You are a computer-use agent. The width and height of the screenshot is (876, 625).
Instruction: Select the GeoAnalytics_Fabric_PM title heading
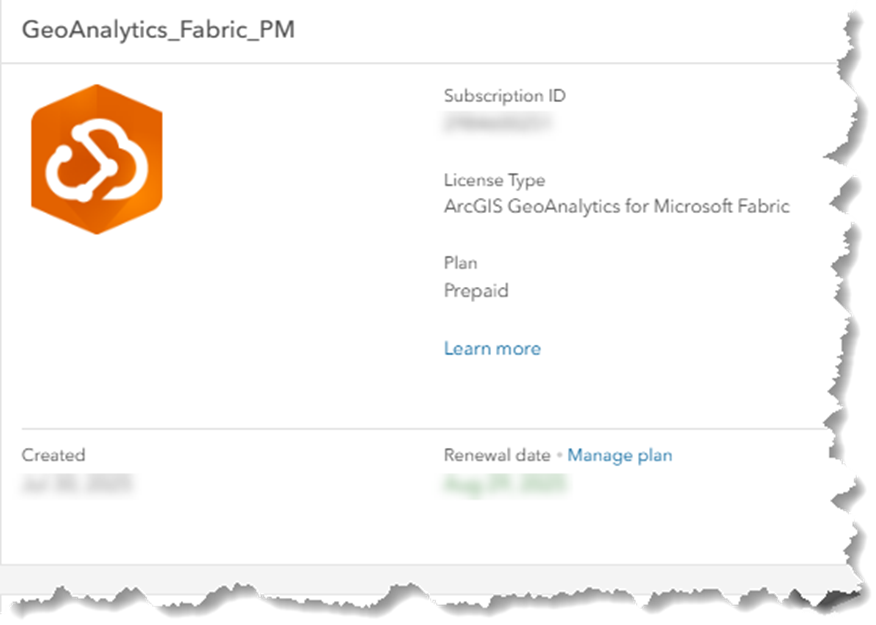coord(158,30)
